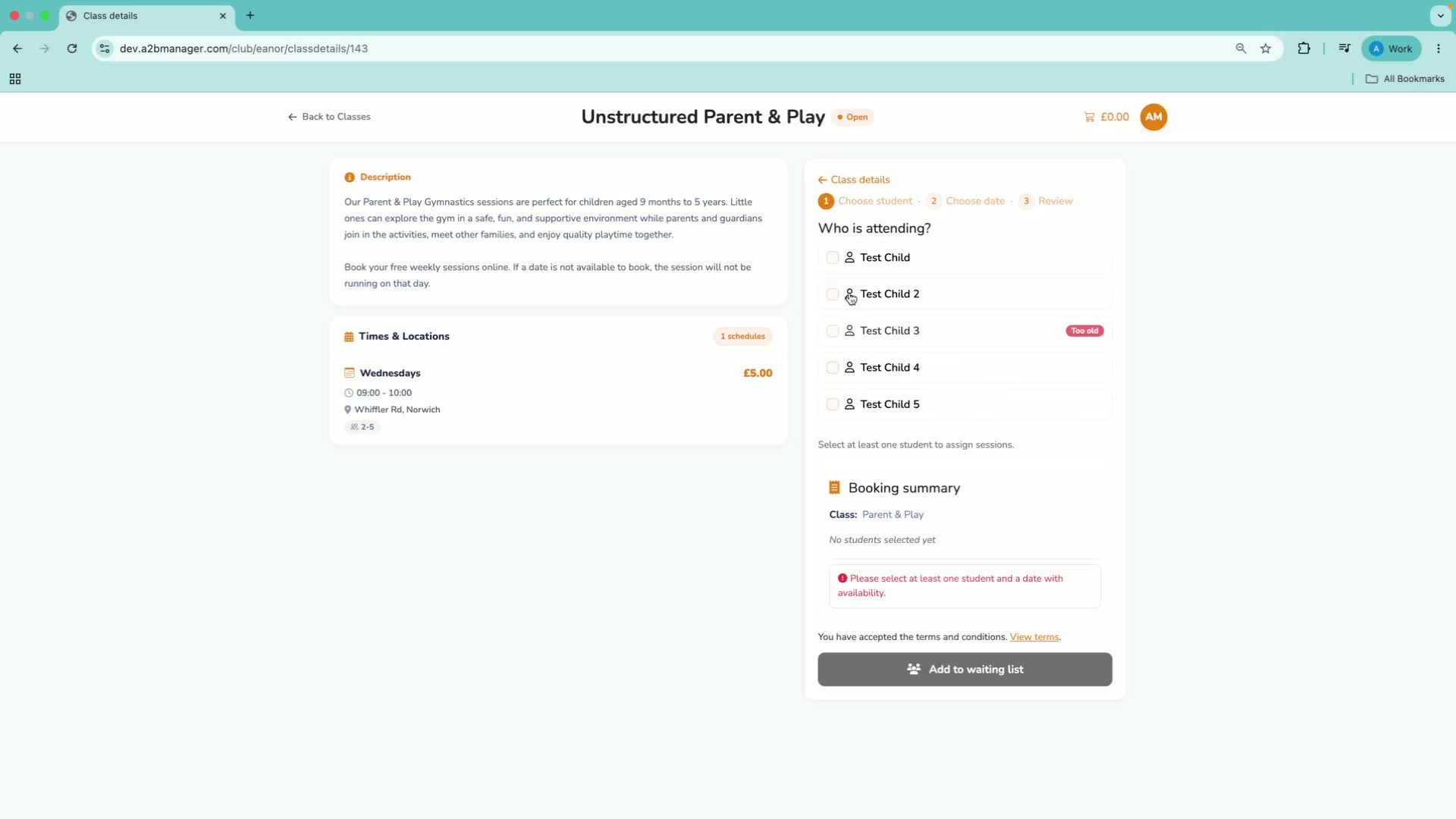This screenshot has height=819, width=1456.
Task: Enable the Test Child 5 checkbox
Action: click(833, 404)
